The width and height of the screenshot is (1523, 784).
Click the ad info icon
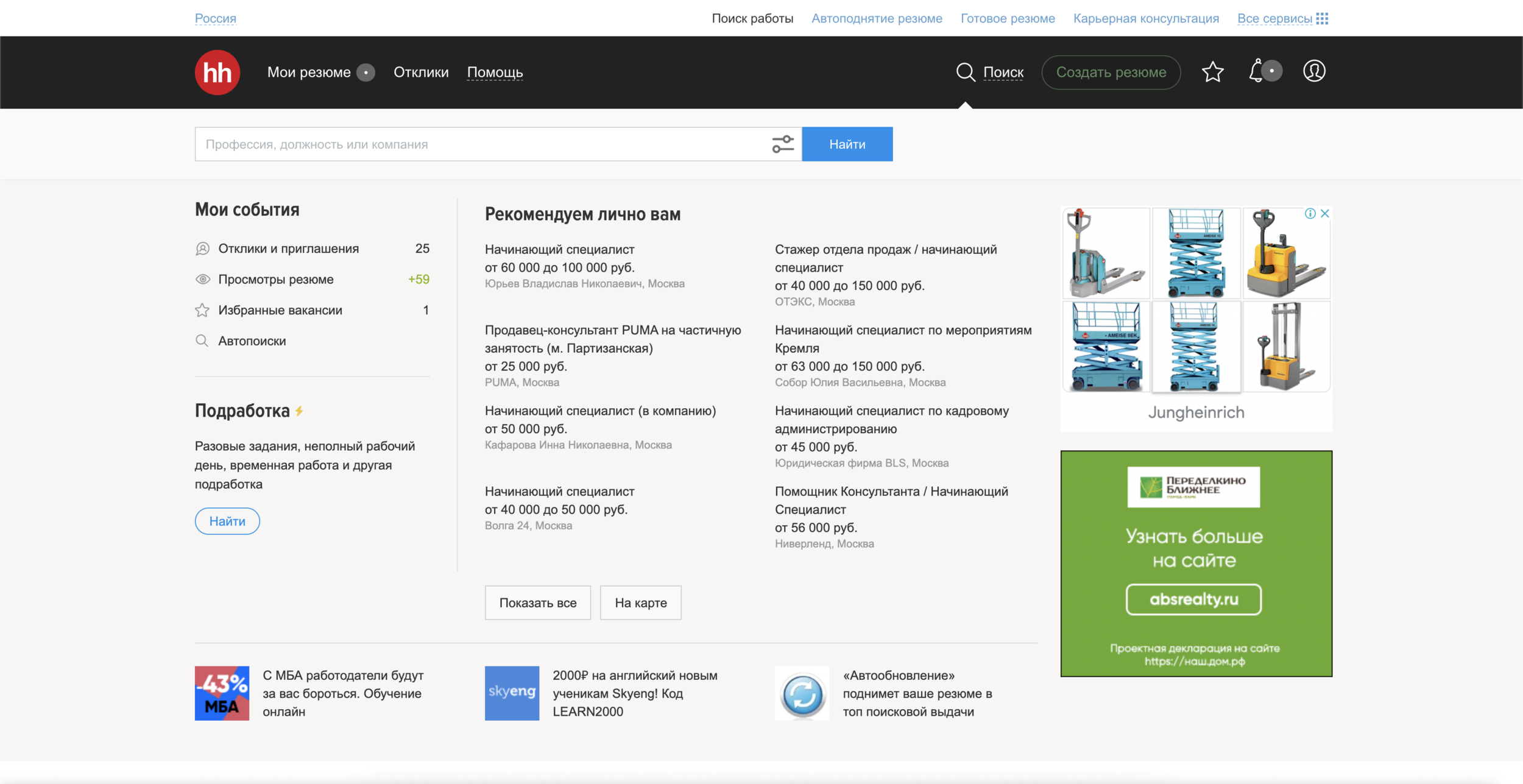click(x=1310, y=214)
